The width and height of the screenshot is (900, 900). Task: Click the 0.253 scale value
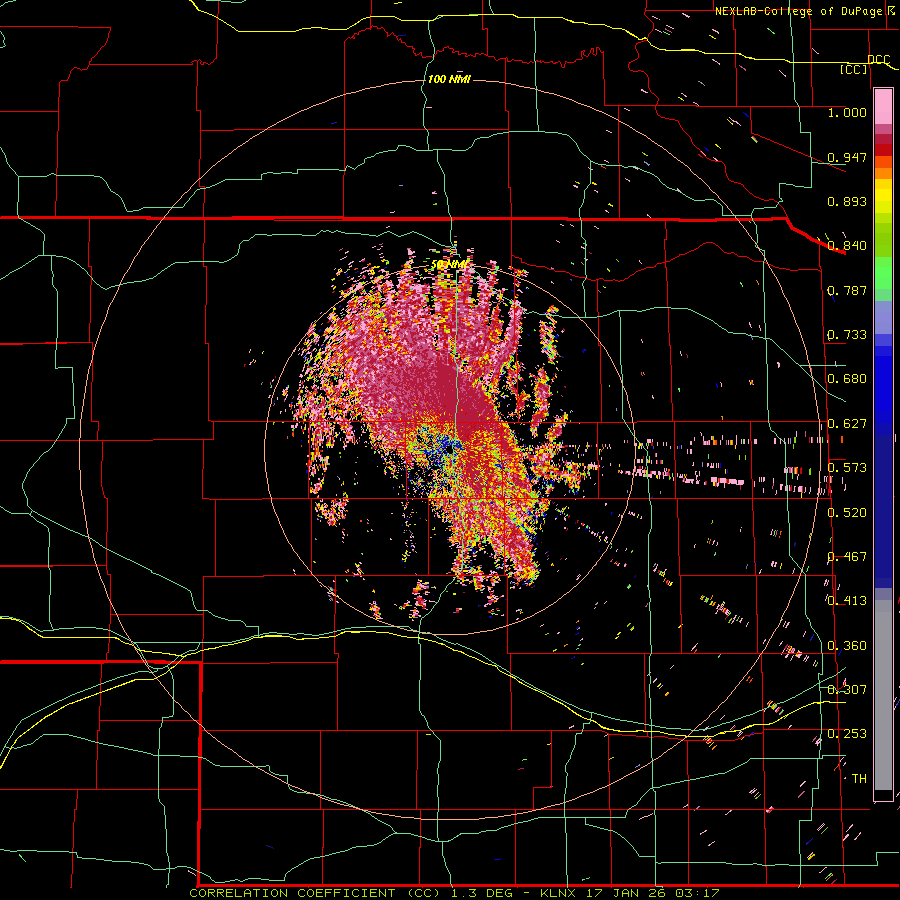pyautogui.click(x=847, y=734)
